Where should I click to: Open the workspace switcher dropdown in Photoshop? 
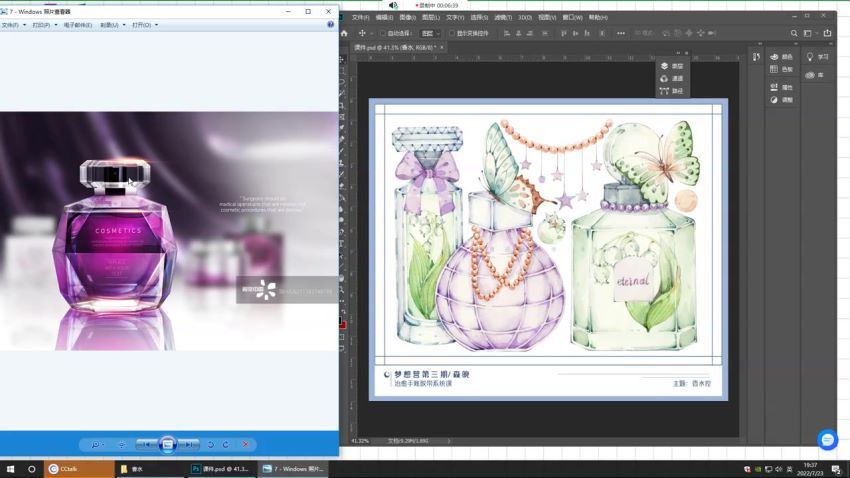pyautogui.click(x=810, y=33)
